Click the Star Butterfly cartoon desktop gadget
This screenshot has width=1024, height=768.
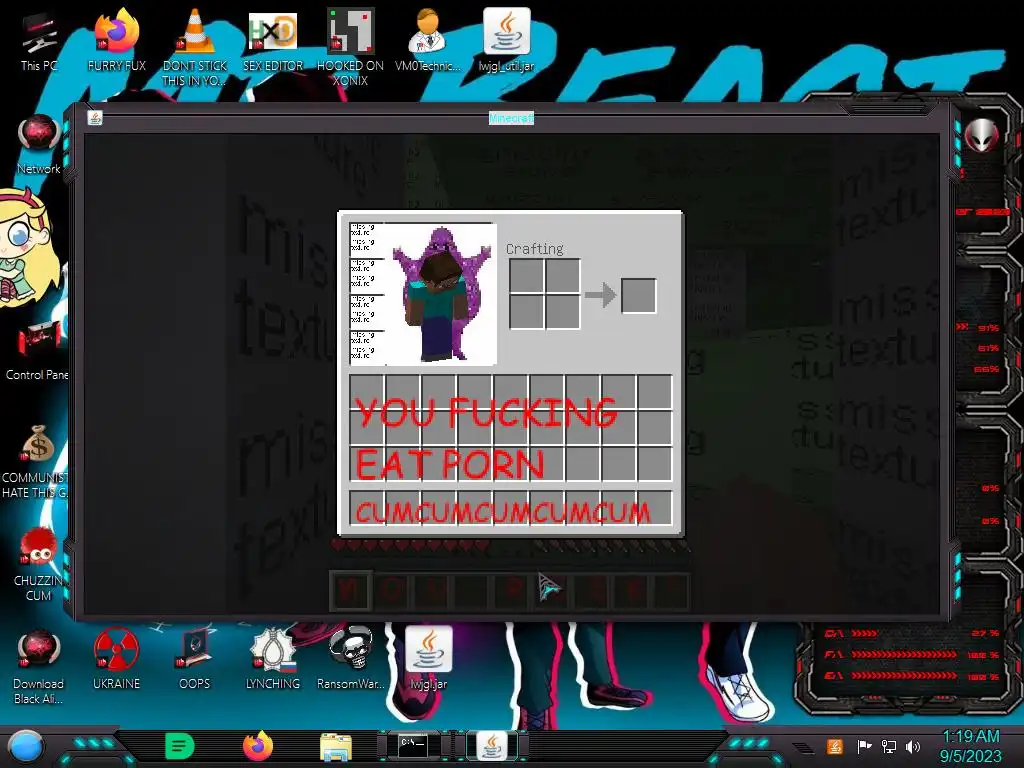27,248
